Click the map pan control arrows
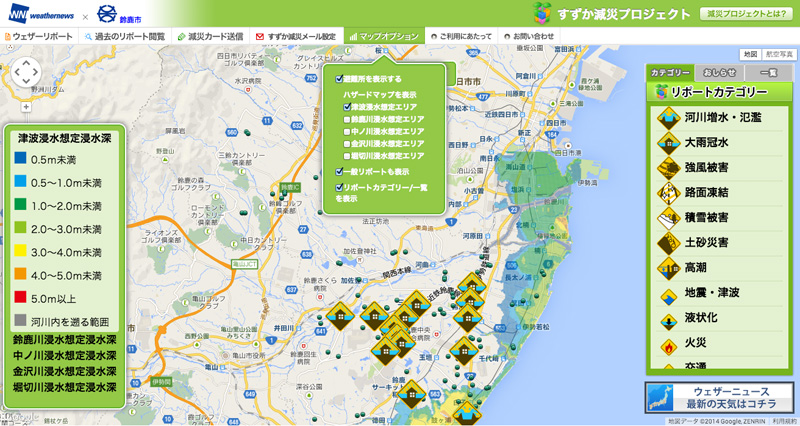This screenshot has height=426, width=800. (26, 72)
